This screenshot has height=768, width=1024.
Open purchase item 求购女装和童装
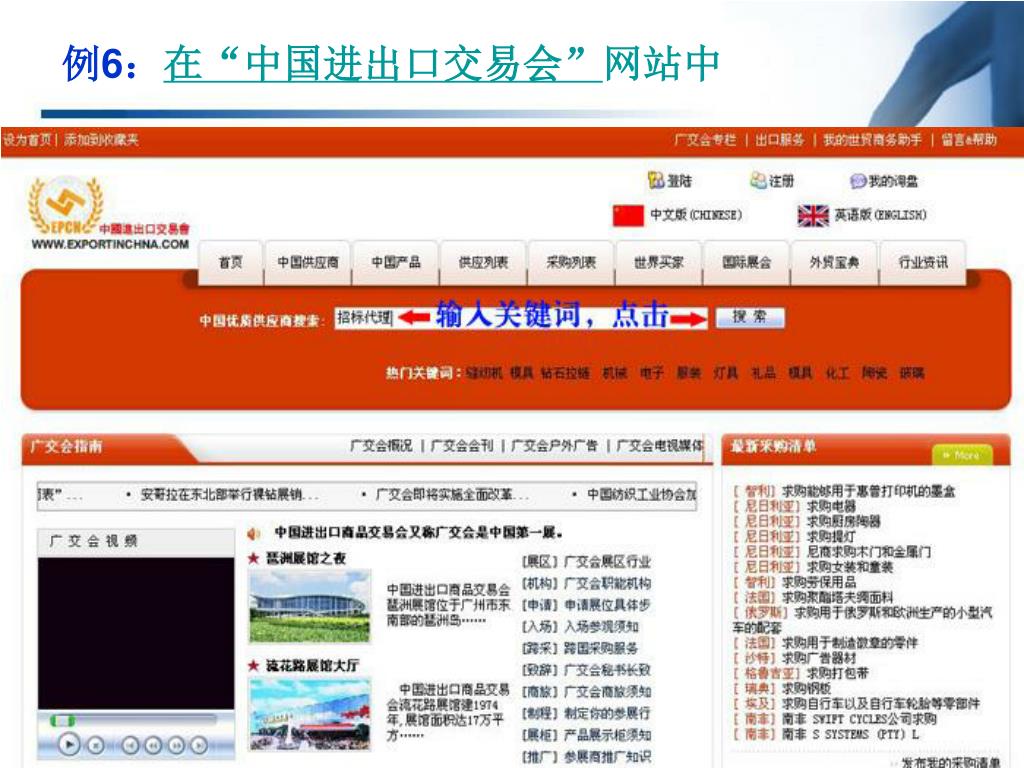850,568
